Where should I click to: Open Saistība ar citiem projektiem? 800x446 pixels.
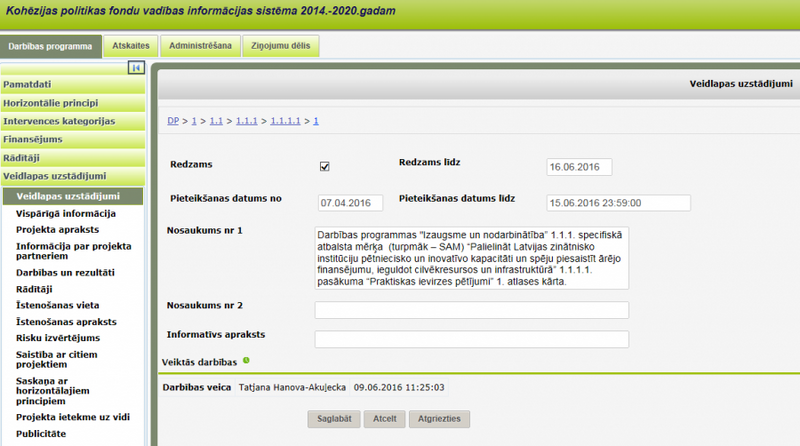pos(56,359)
